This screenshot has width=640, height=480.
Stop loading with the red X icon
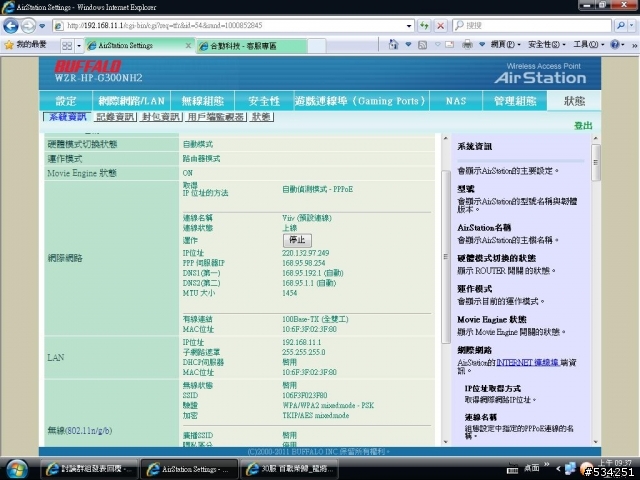click(441, 26)
